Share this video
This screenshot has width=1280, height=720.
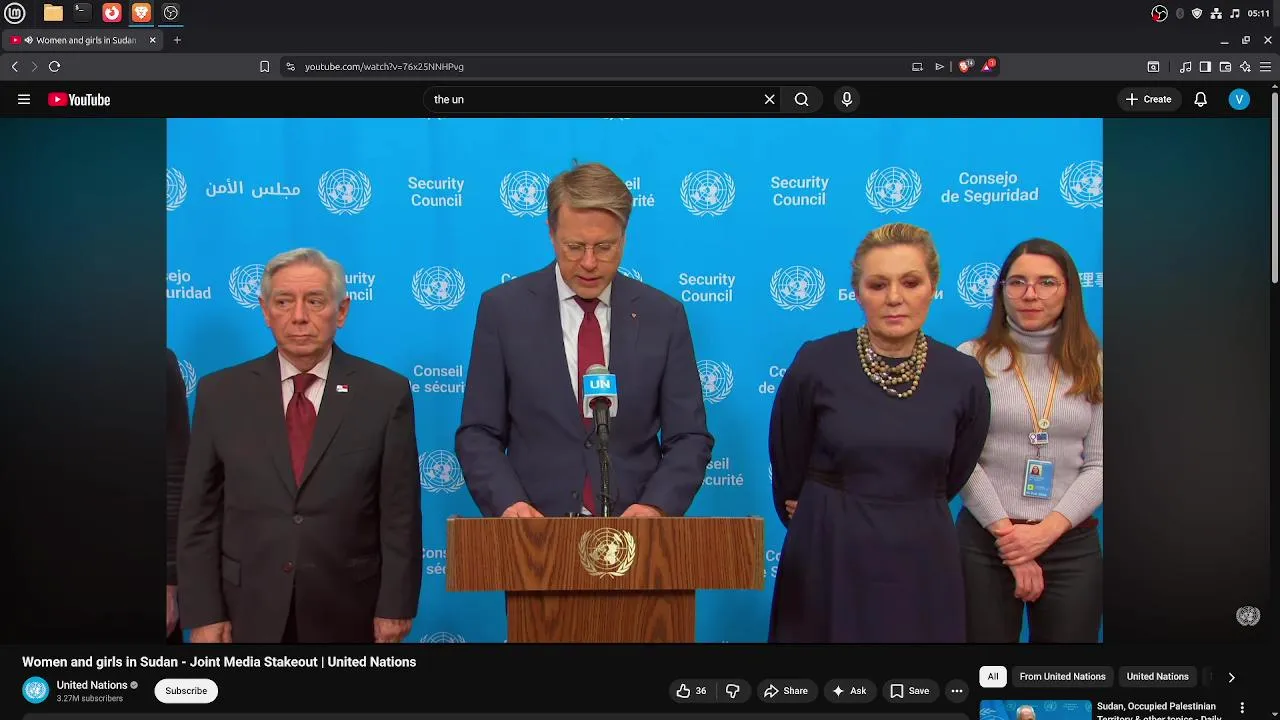tap(785, 691)
